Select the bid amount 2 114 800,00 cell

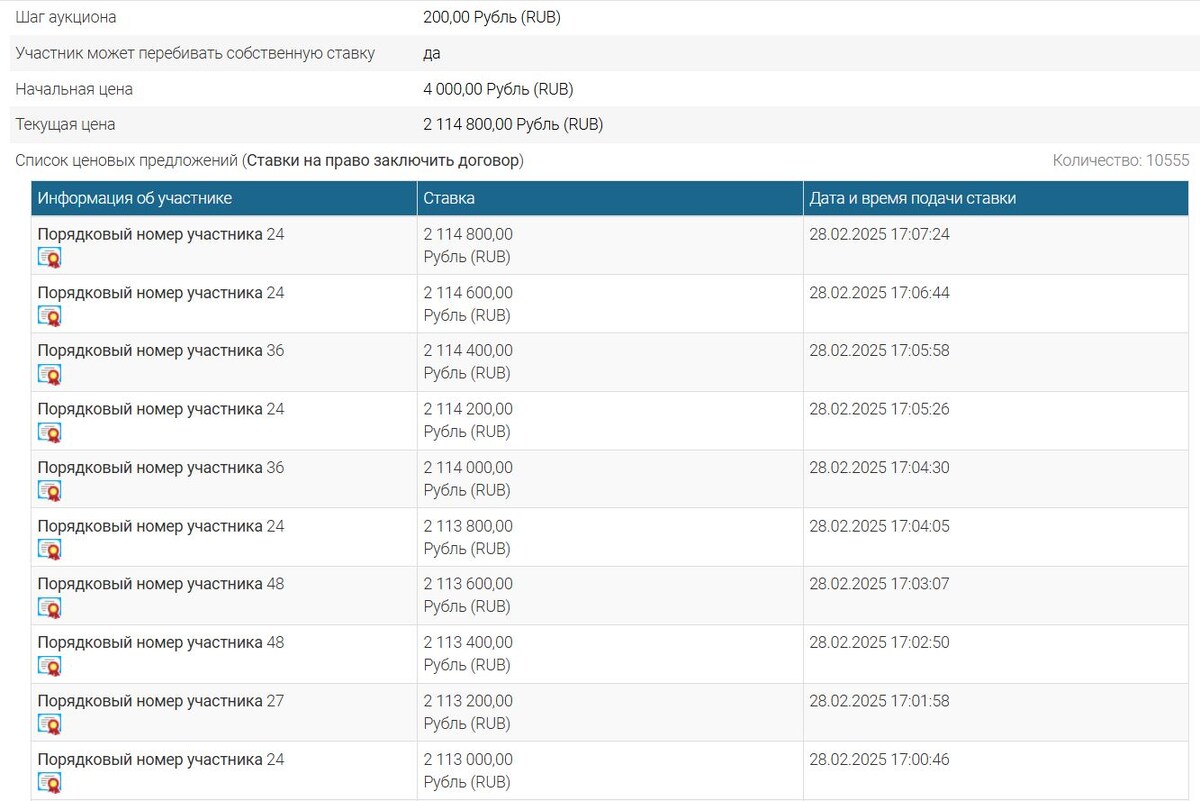pos(610,245)
